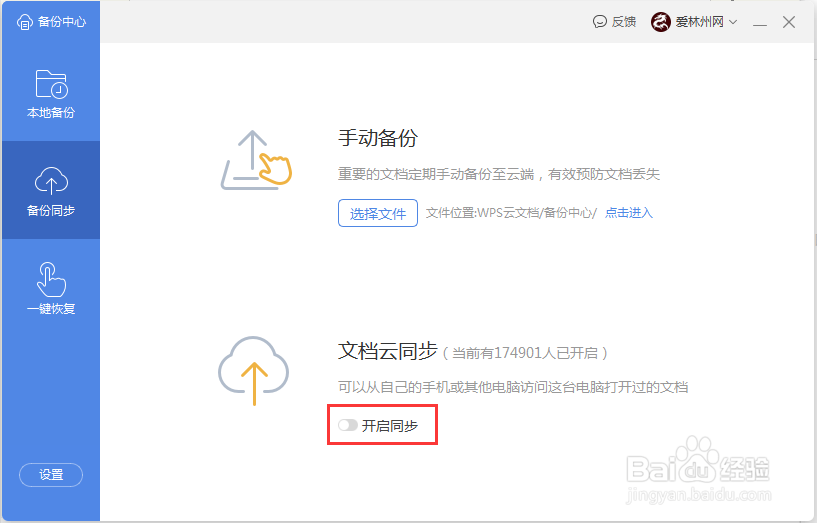Expand the 爱林州网 account dropdown arrow

point(733,22)
